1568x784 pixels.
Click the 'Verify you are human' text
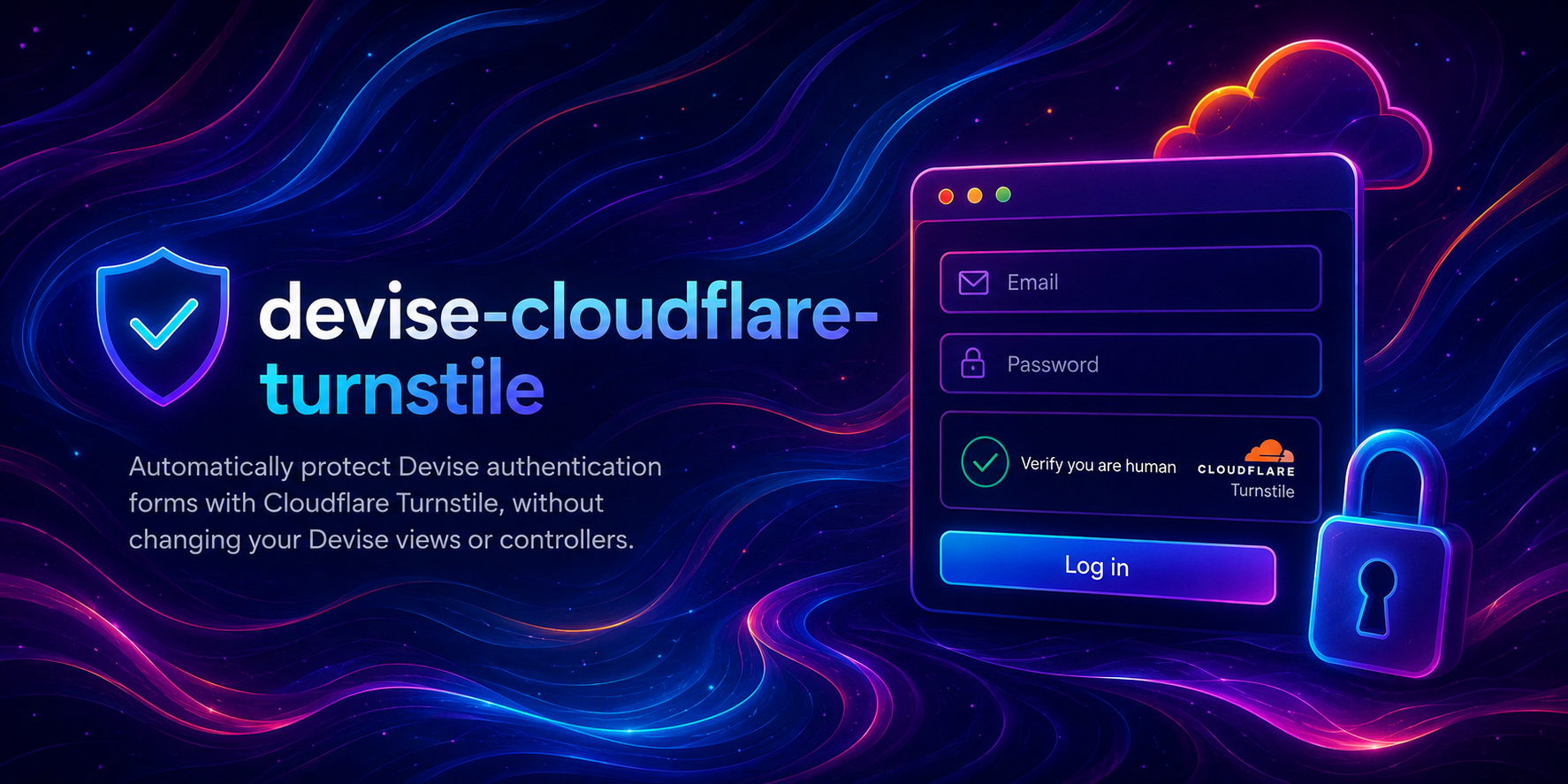(1098, 465)
